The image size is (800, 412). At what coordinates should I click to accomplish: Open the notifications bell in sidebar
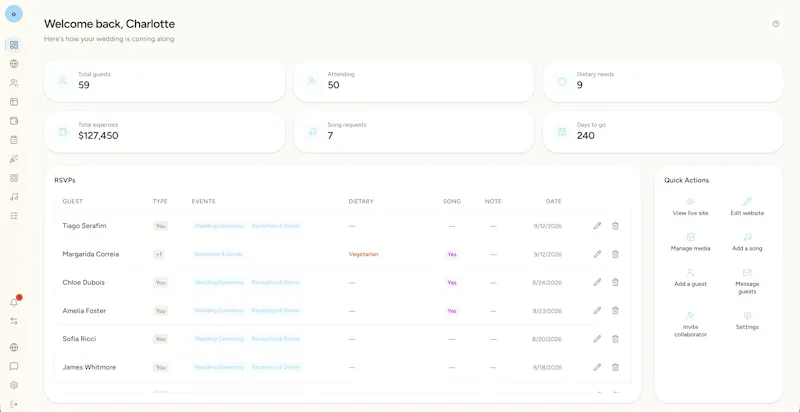click(14, 302)
